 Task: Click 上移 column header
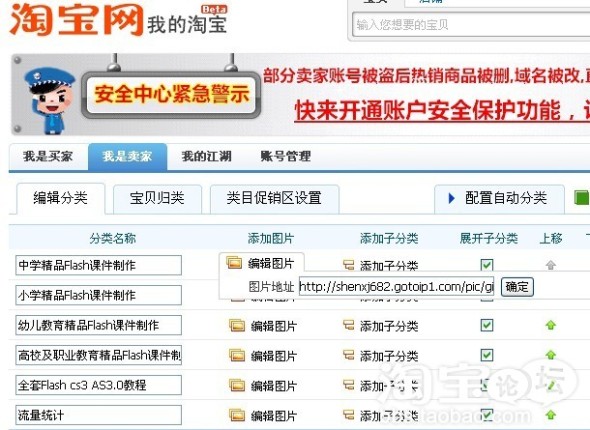[551, 238]
